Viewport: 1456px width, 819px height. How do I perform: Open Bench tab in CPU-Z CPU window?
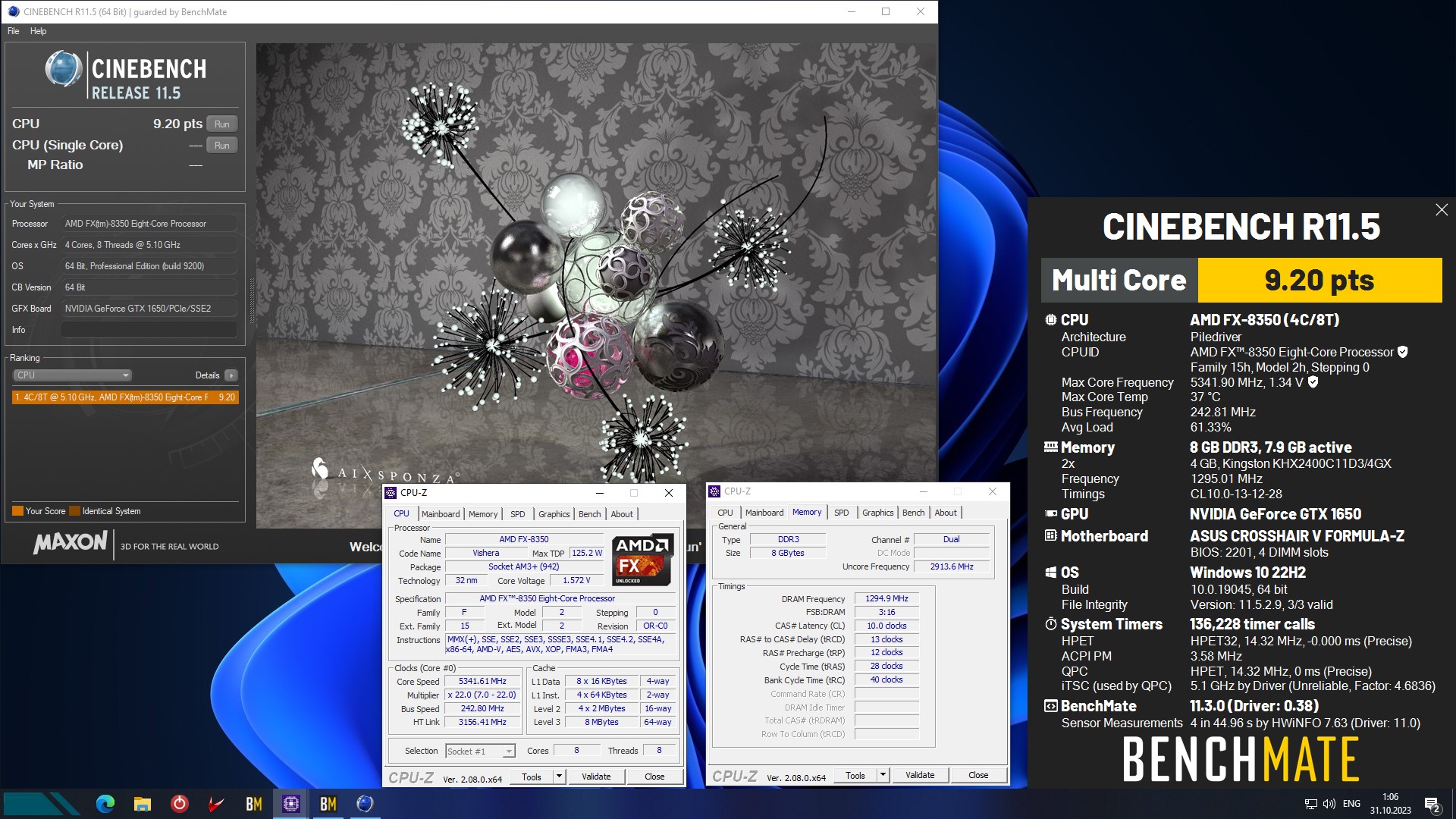589,514
